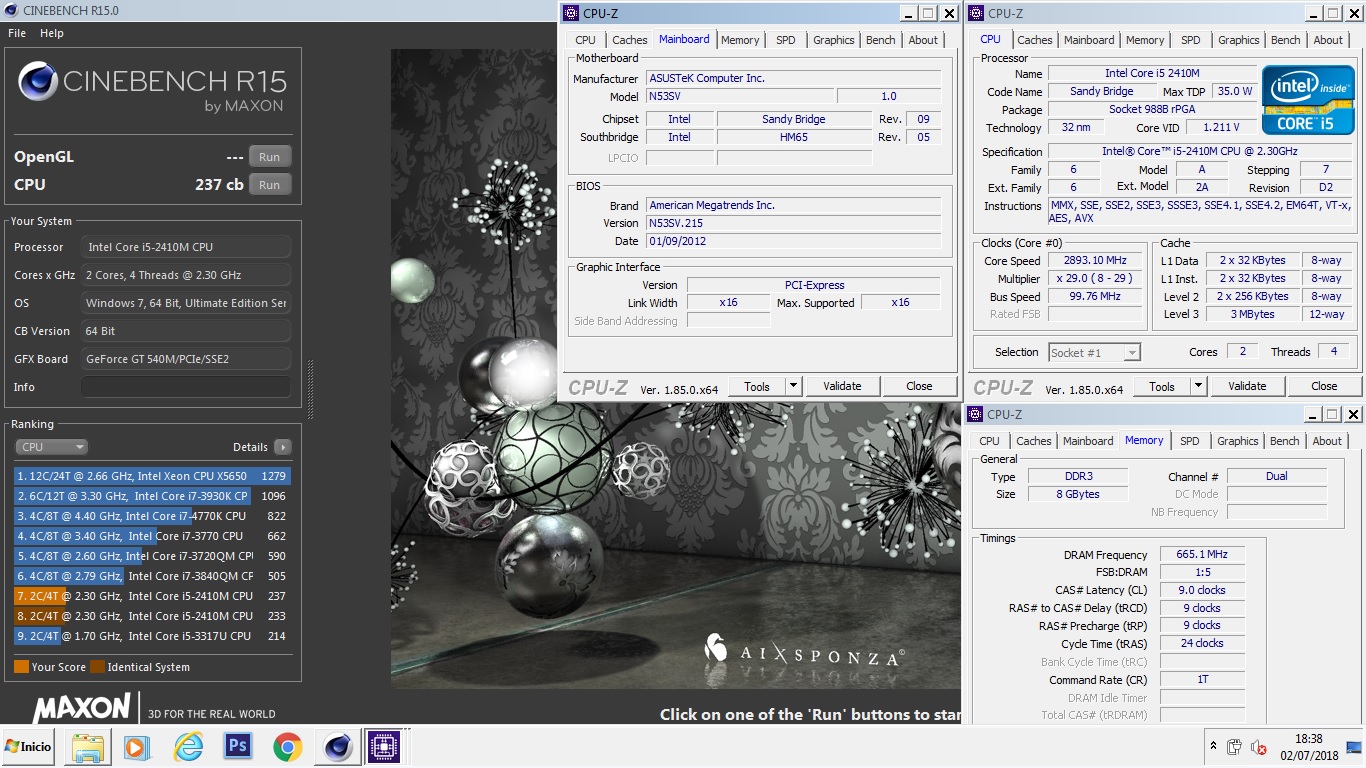Screen dimensions: 1366x768
Task: Click the Southbridge HM65 field
Action: [x=794, y=137]
